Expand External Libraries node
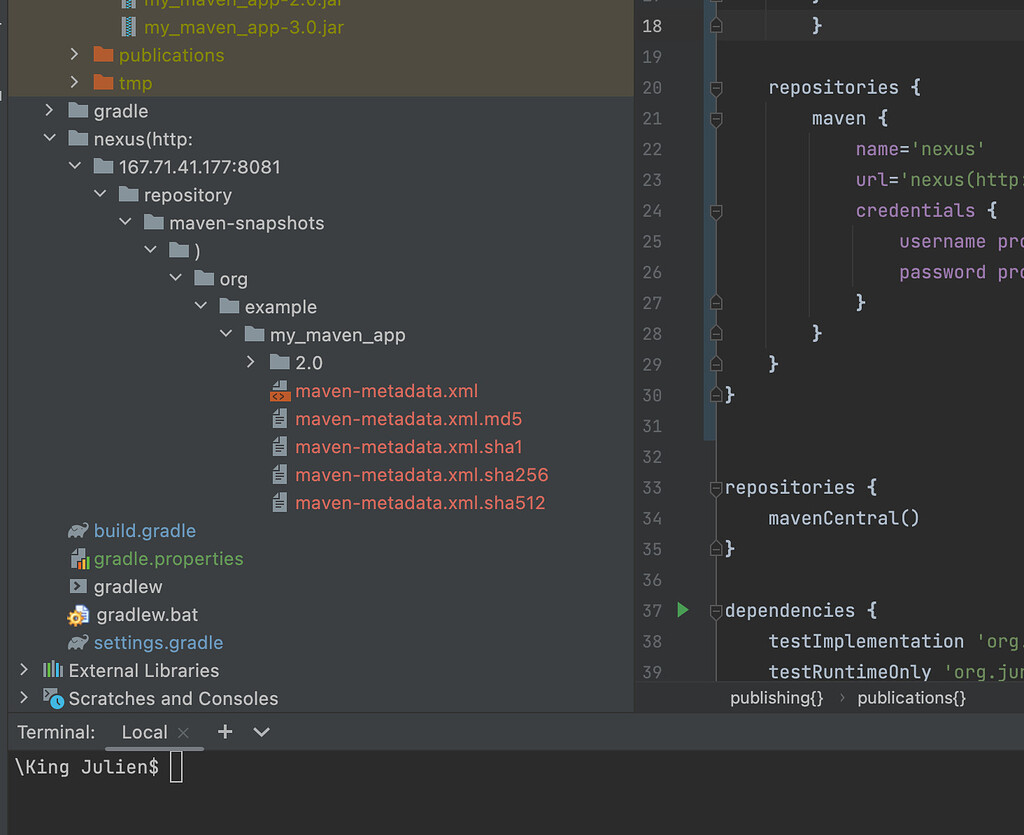The image size is (1024, 835). coord(24,670)
